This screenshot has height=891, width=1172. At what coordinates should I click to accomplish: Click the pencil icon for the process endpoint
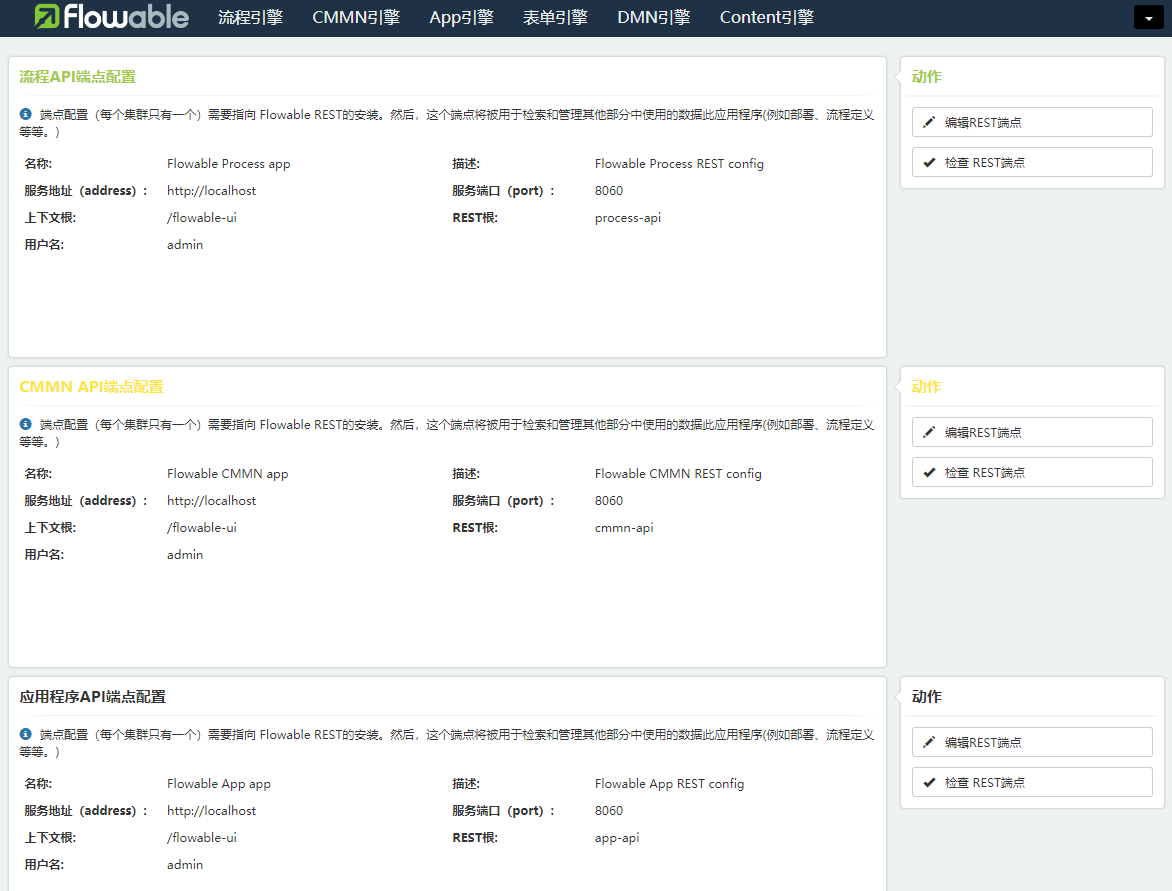point(929,122)
